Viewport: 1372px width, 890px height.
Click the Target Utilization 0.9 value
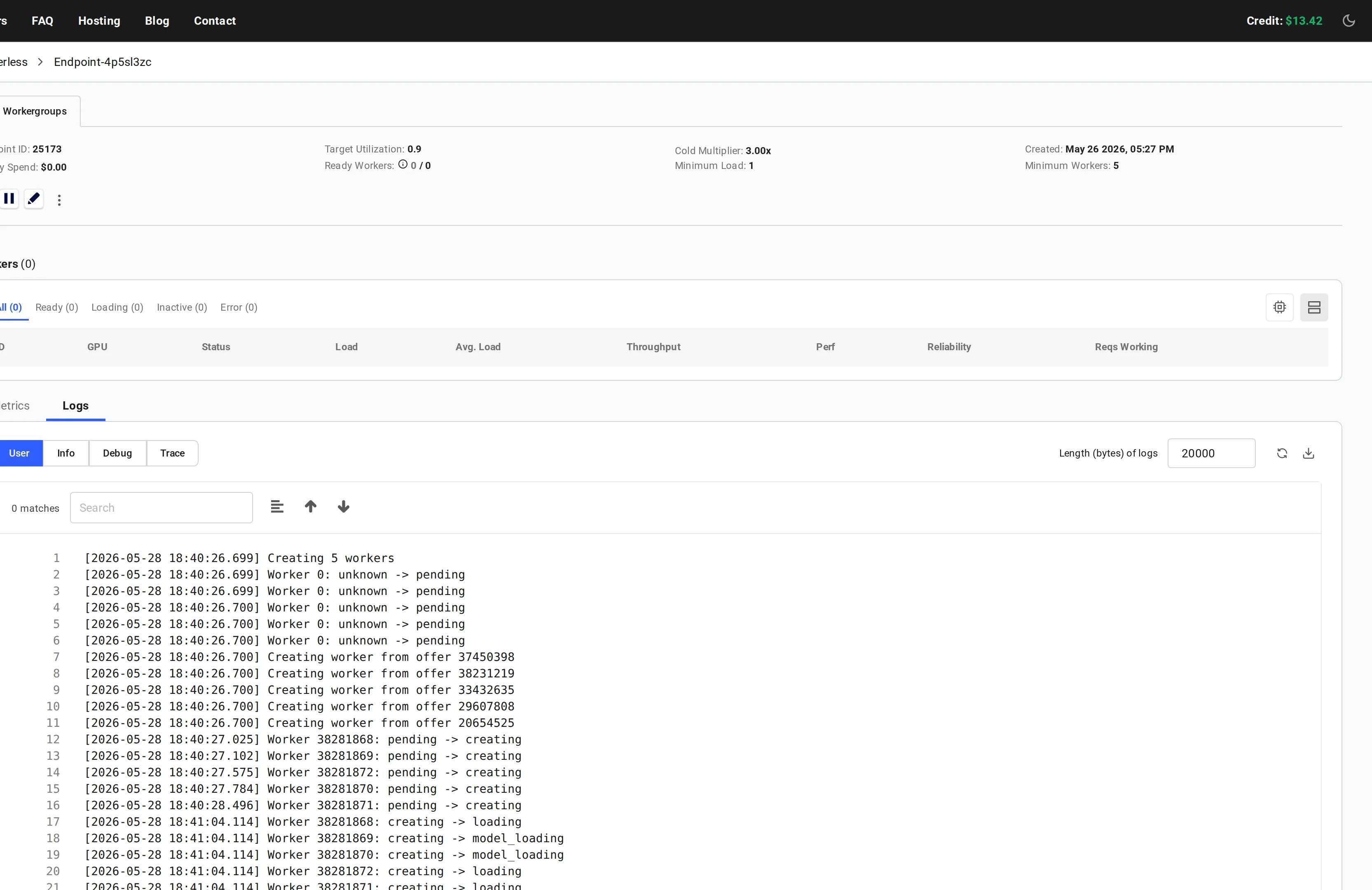pyautogui.click(x=414, y=149)
